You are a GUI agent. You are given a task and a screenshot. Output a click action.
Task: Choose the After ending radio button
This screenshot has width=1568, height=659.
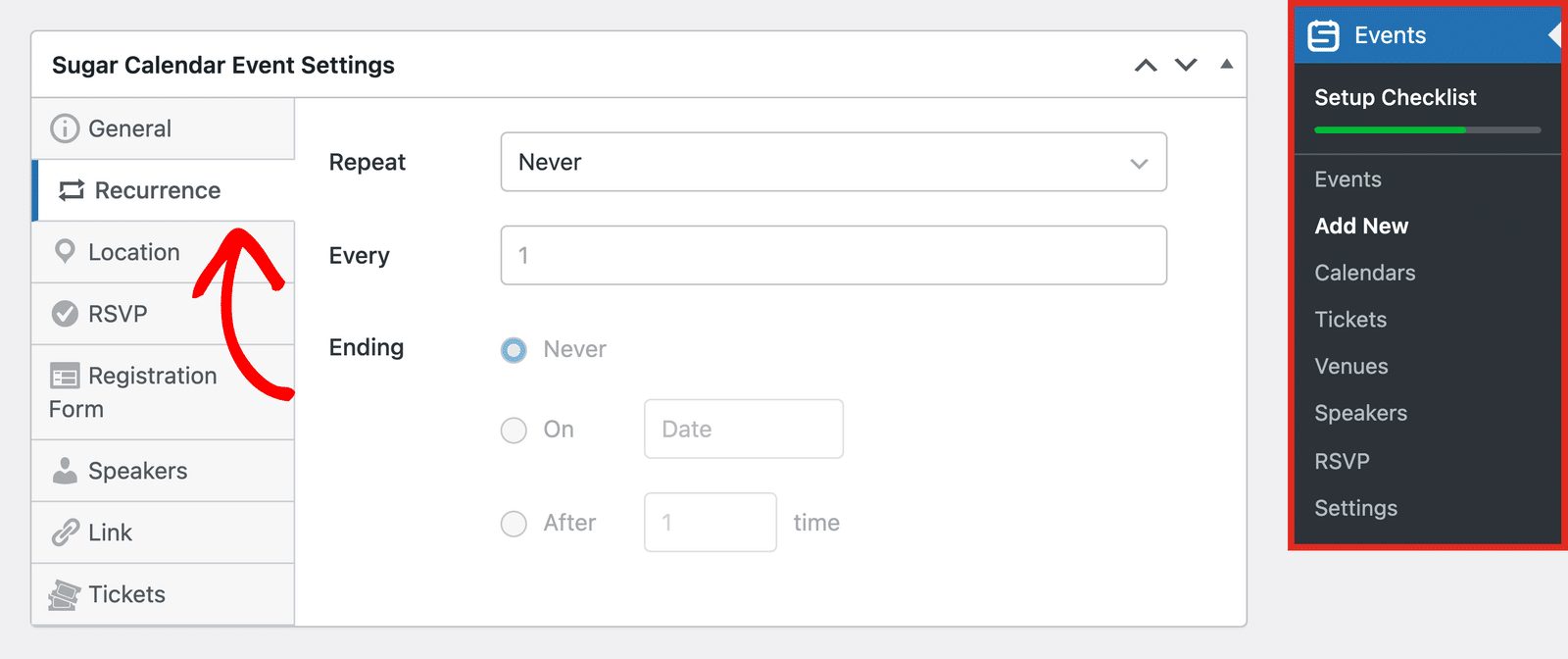[x=514, y=524]
